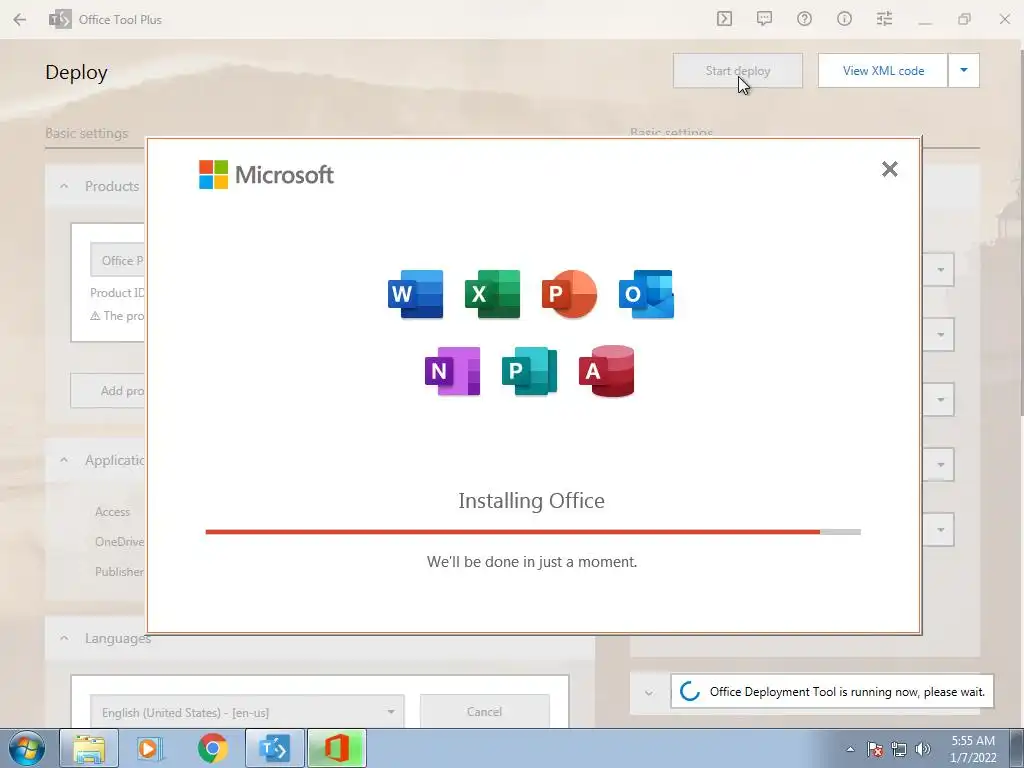This screenshot has width=1024, height=768.
Task: Click the OneDrive application label
Action: [120, 541]
